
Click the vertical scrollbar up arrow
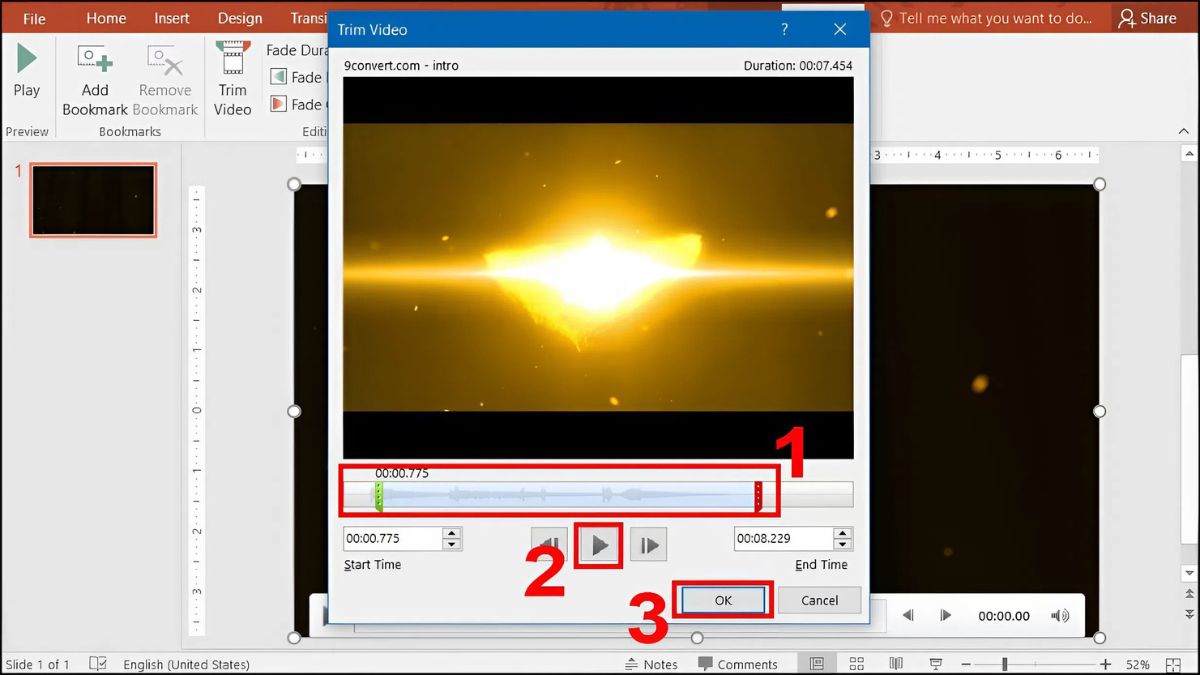(x=1190, y=153)
